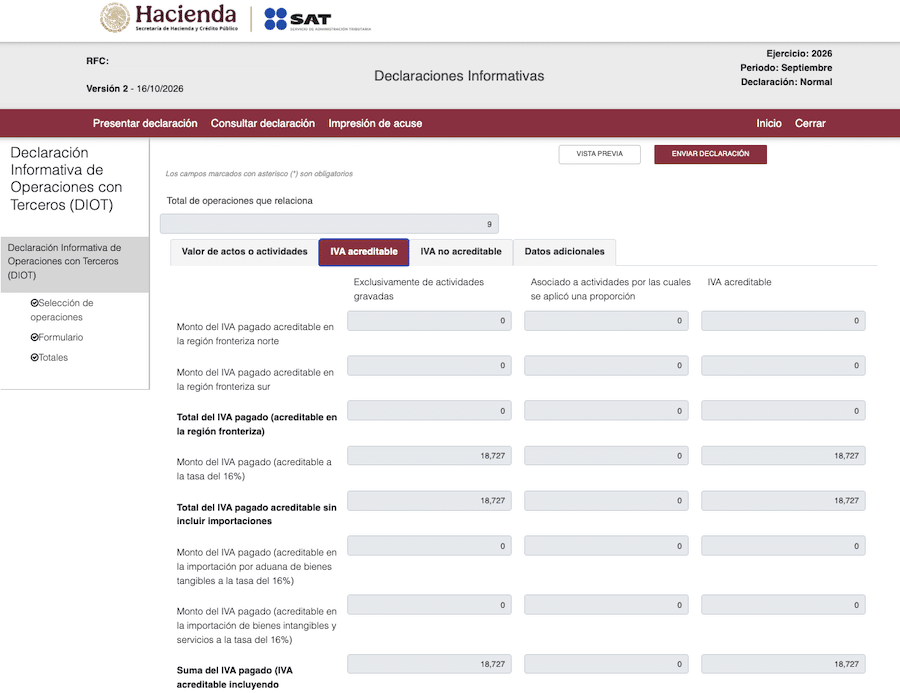
Task: Click the Enviar Declaración button
Action: (x=710, y=154)
